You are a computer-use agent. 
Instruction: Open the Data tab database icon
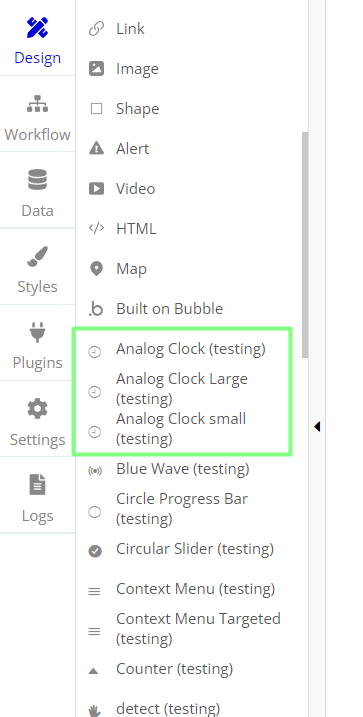click(x=37, y=179)
